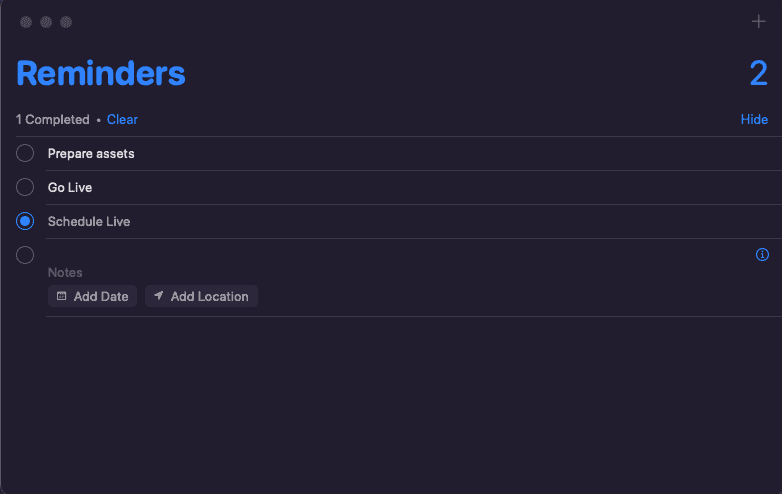The width and height of the screenshot is (782, 494).
Task: Close the Reminders window
Action: [26, 22]
